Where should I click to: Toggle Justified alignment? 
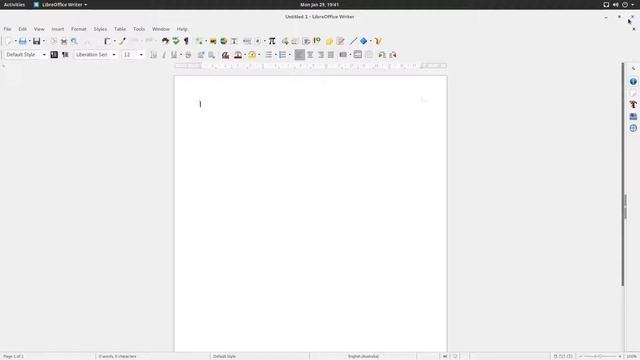point(331,55)
